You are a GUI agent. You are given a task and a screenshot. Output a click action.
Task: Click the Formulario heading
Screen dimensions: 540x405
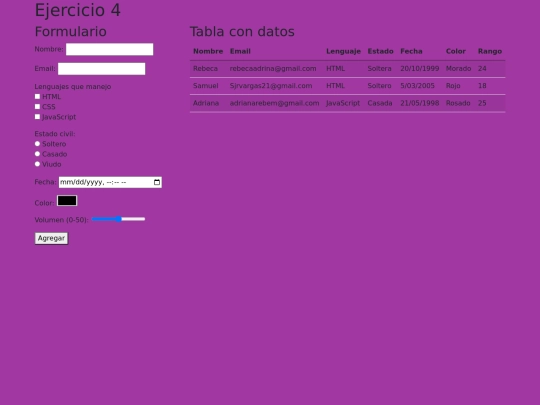coord(71,32)
